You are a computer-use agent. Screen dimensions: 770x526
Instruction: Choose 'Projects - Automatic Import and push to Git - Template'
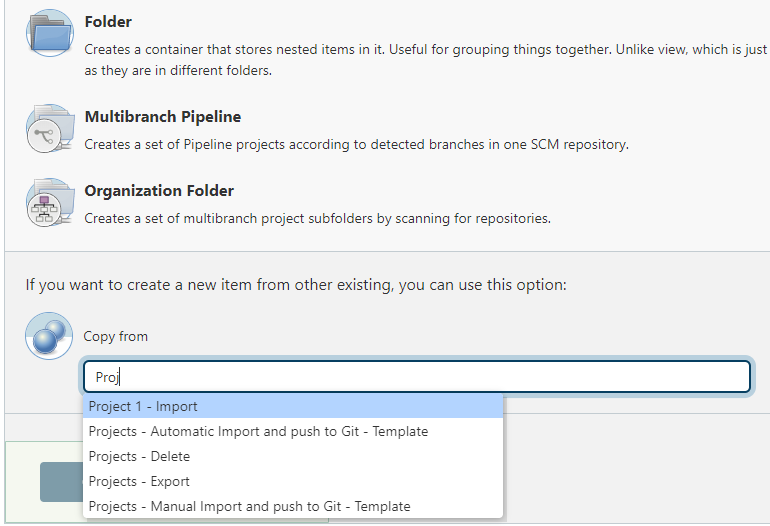pos(258,431)
